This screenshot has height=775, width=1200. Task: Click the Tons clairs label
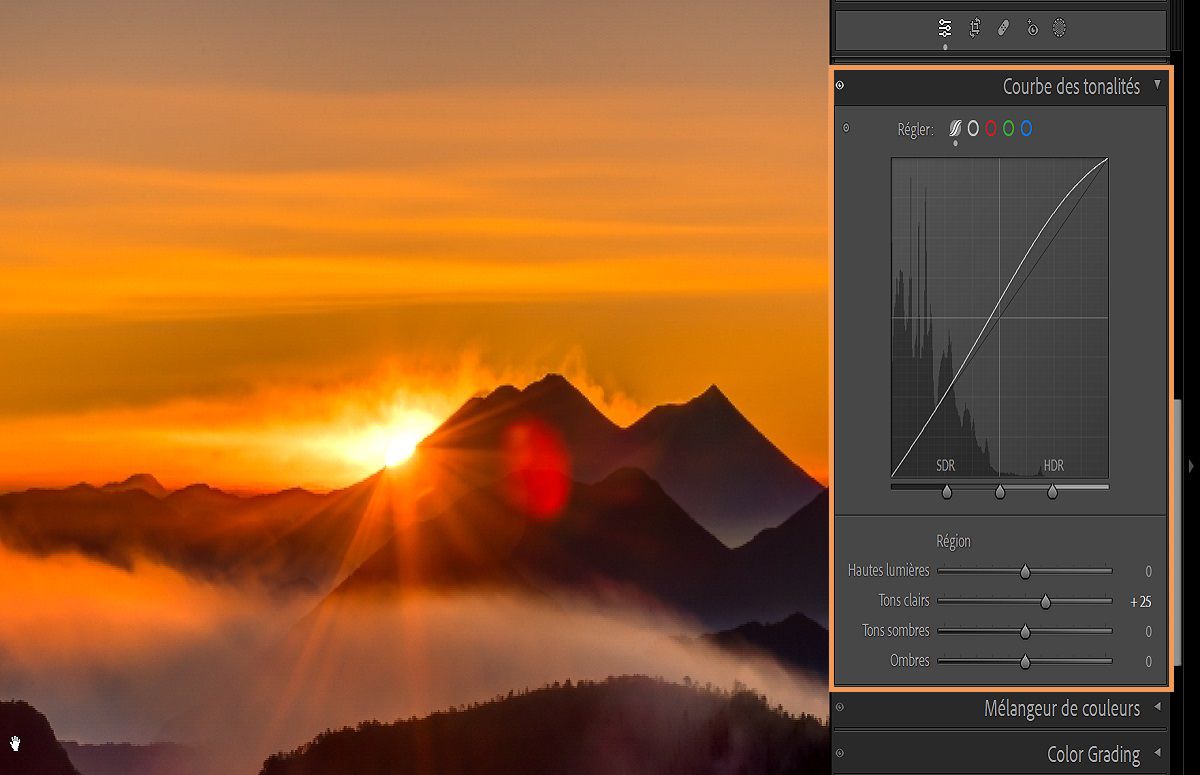904,601
